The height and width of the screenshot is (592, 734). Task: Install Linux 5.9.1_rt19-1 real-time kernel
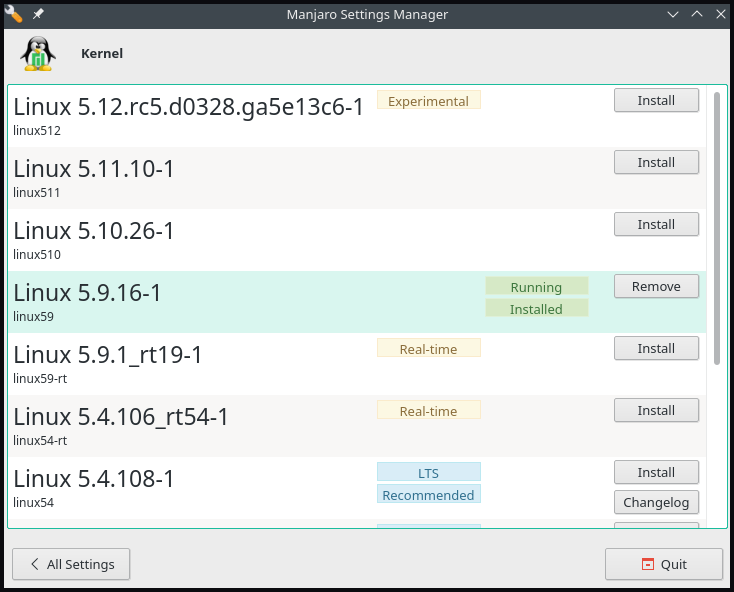tap(656, 348)
